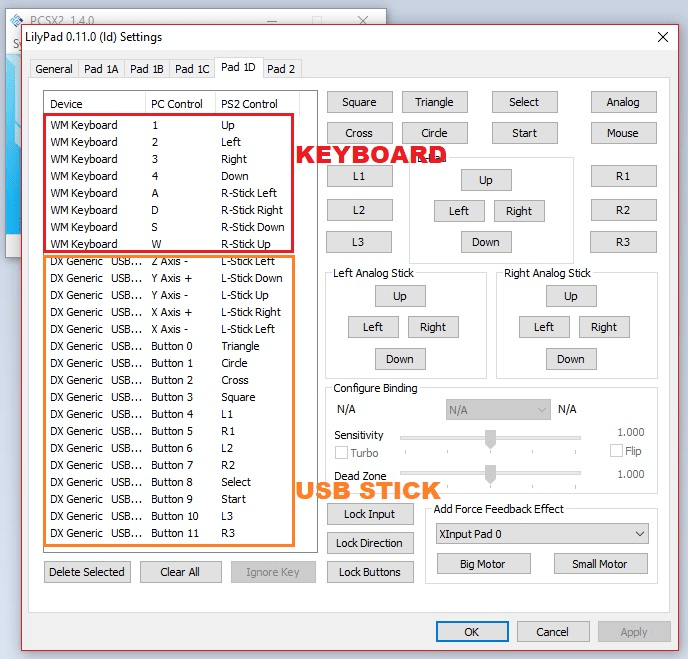Screen dimensions: 688x659
Task: Switch to the Pad 1A tab
Action: click(x=101, y=69)
